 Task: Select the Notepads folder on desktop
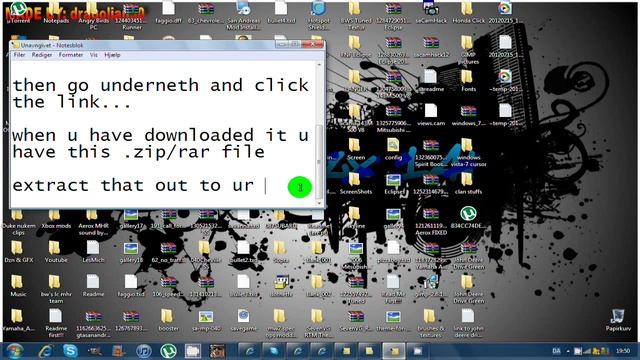click(x=56, y=13)
